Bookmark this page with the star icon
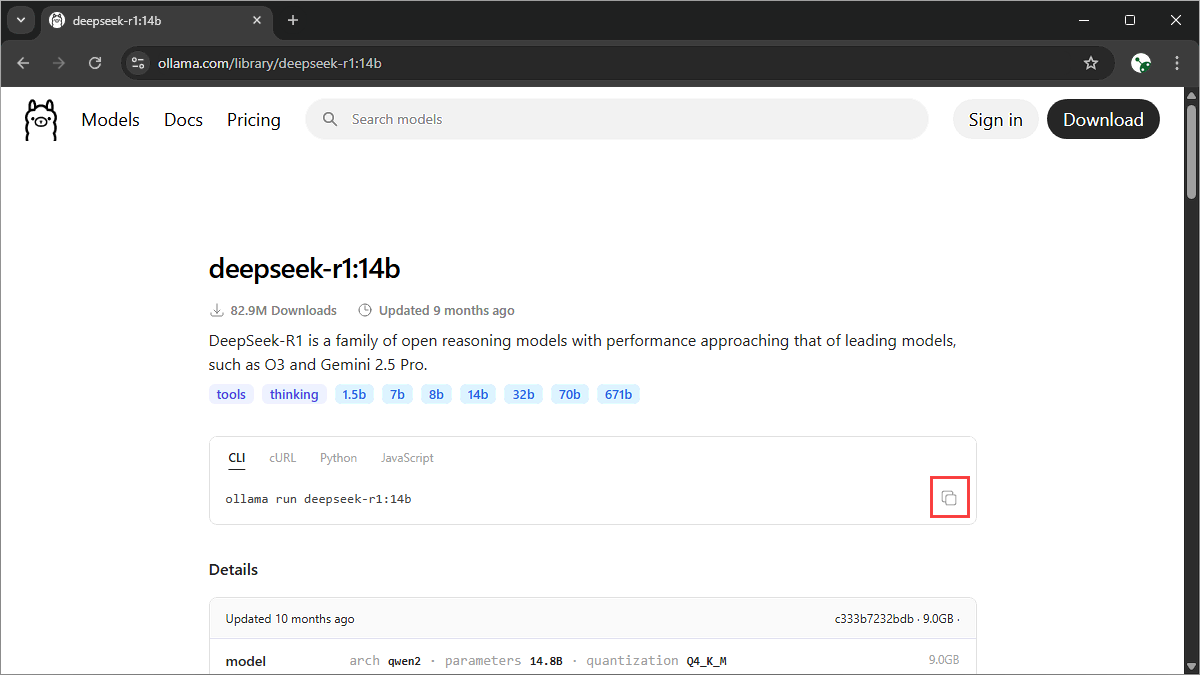The image size is (1200, 675). point(1091,63)
